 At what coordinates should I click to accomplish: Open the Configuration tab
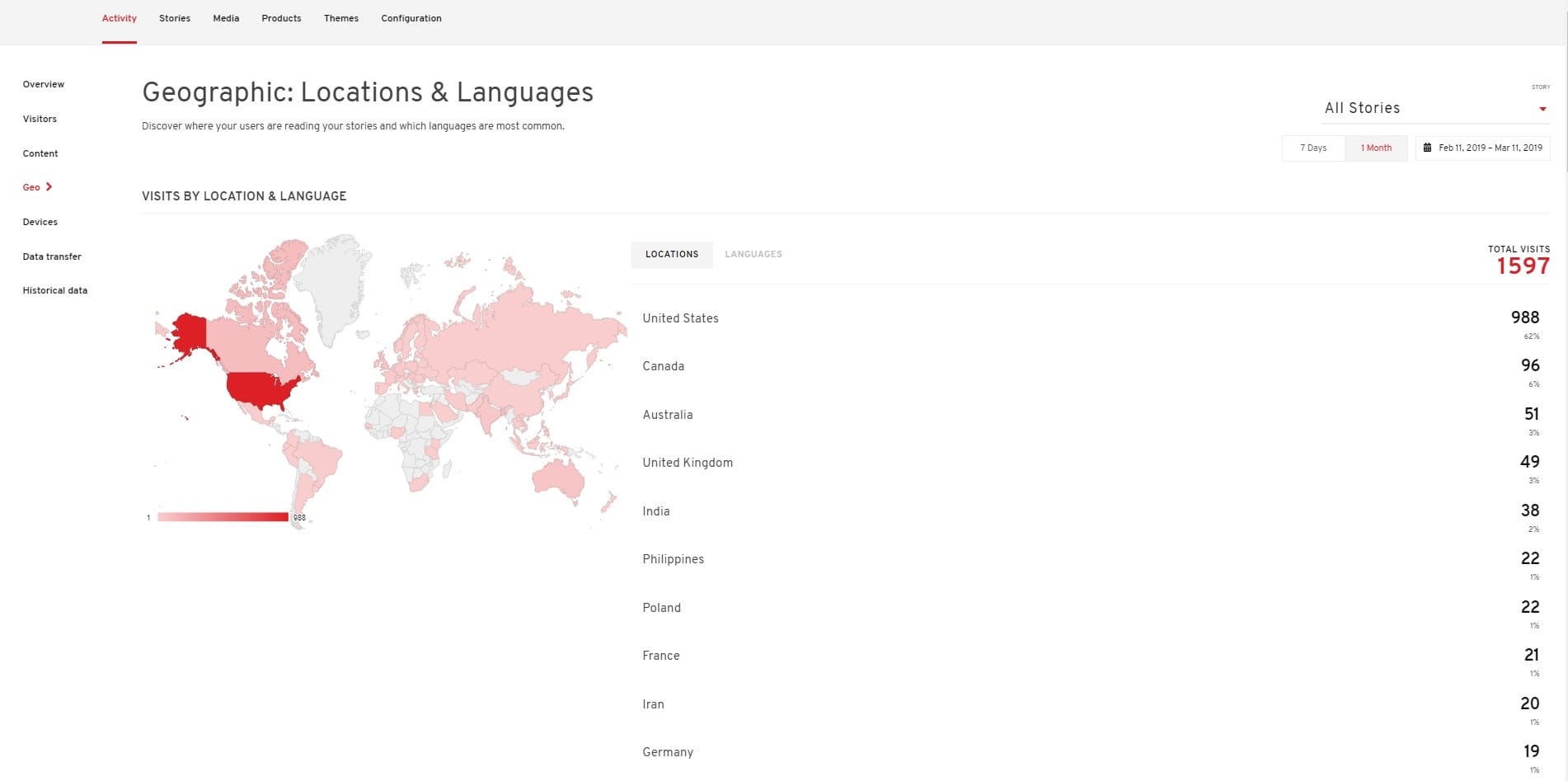411,18
